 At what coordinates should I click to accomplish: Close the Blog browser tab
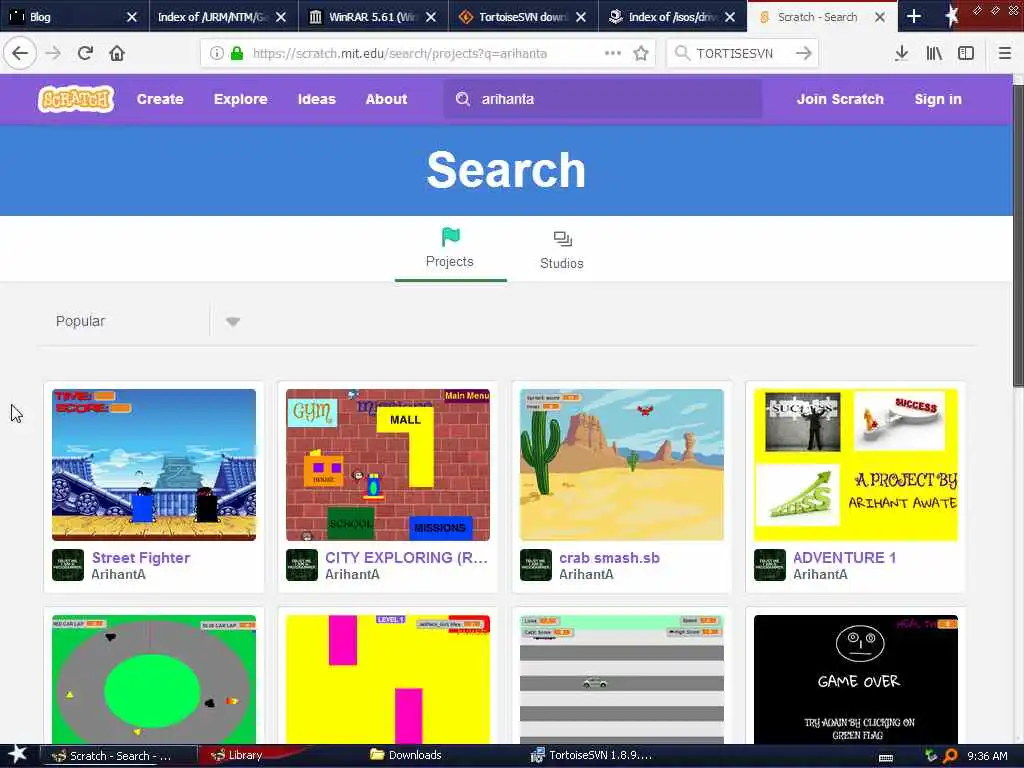pos(131,17)
